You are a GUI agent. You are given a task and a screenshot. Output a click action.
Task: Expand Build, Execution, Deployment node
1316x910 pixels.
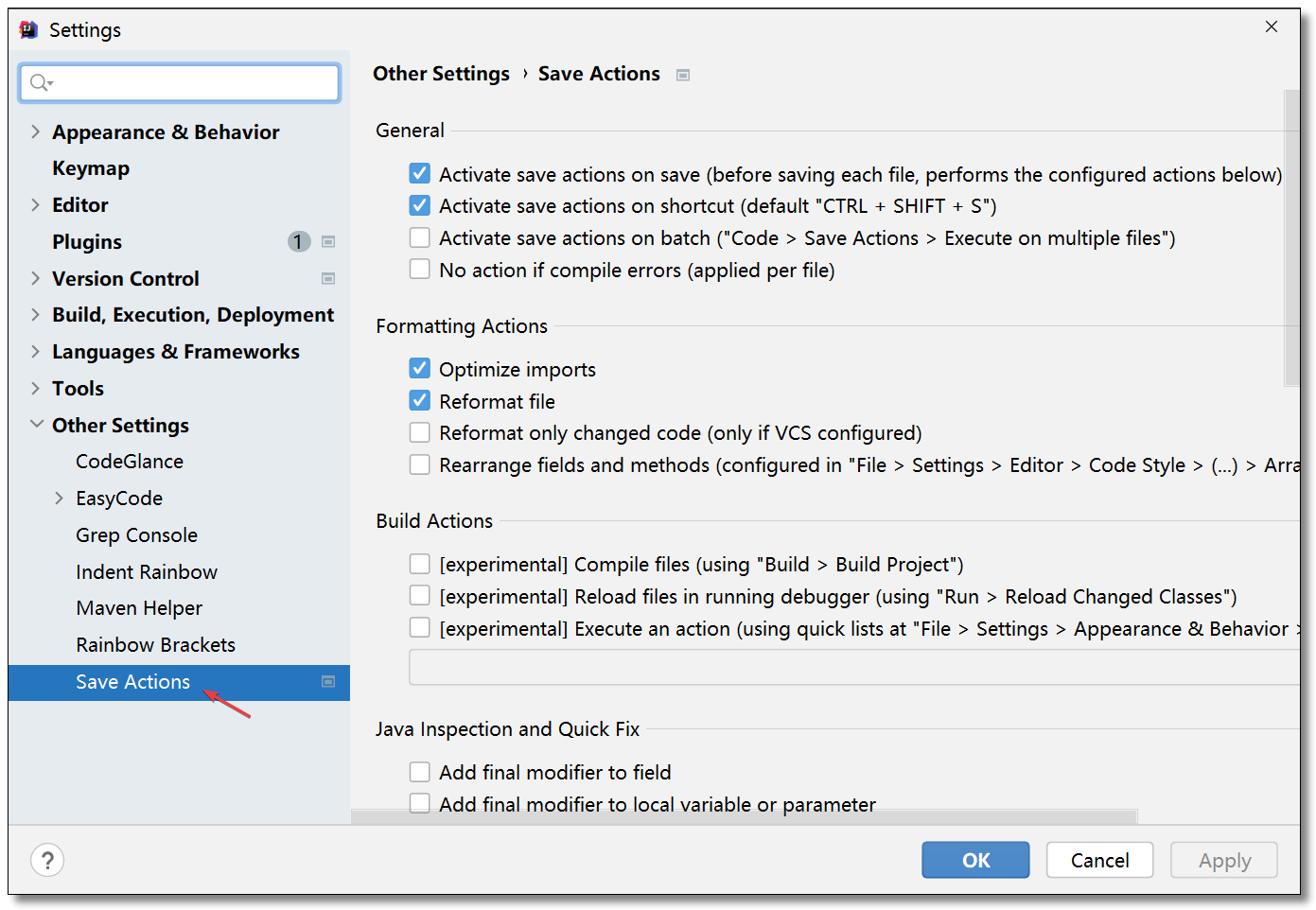click(35, 314)
